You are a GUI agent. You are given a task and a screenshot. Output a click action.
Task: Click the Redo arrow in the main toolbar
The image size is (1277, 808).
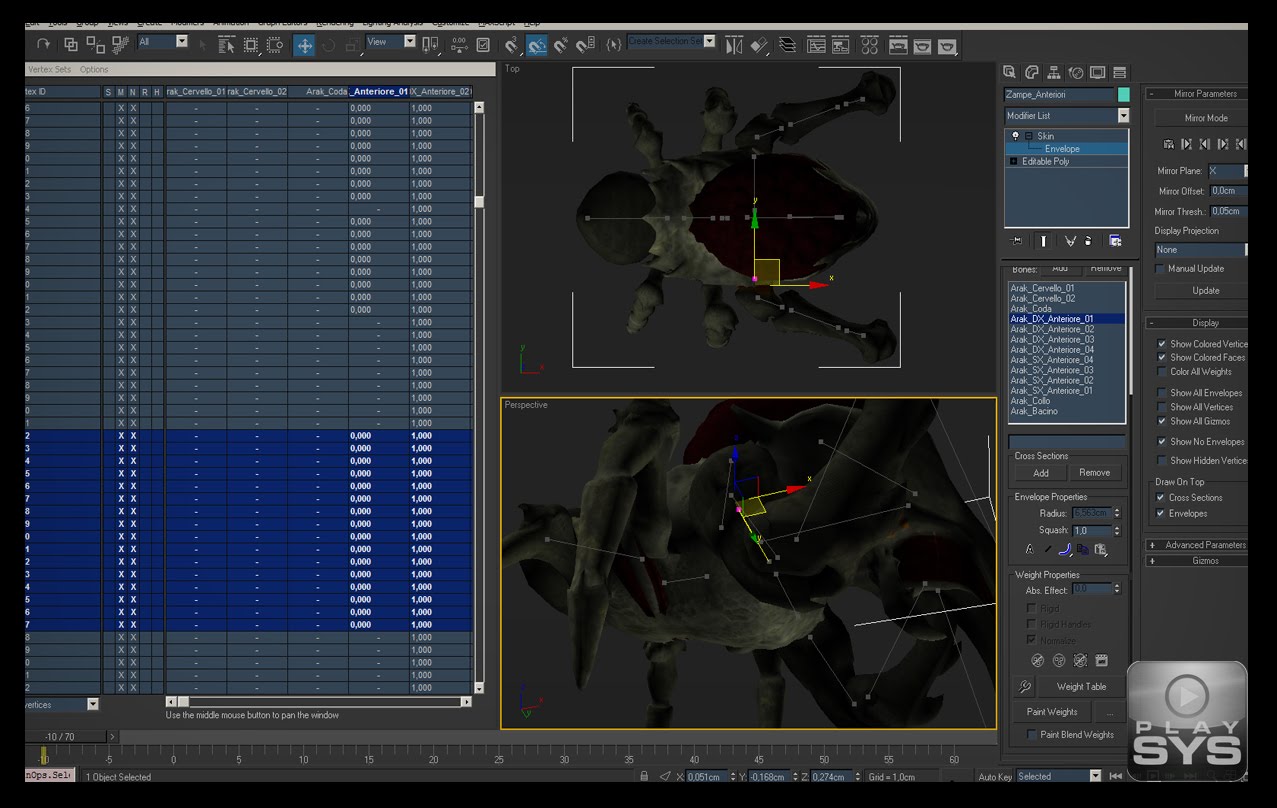pyautogui.click(x=43, y=44)
